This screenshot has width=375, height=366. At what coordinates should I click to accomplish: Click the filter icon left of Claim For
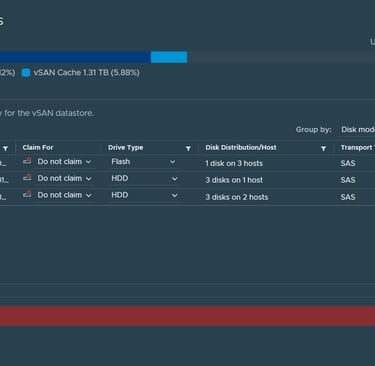(5, 148)
